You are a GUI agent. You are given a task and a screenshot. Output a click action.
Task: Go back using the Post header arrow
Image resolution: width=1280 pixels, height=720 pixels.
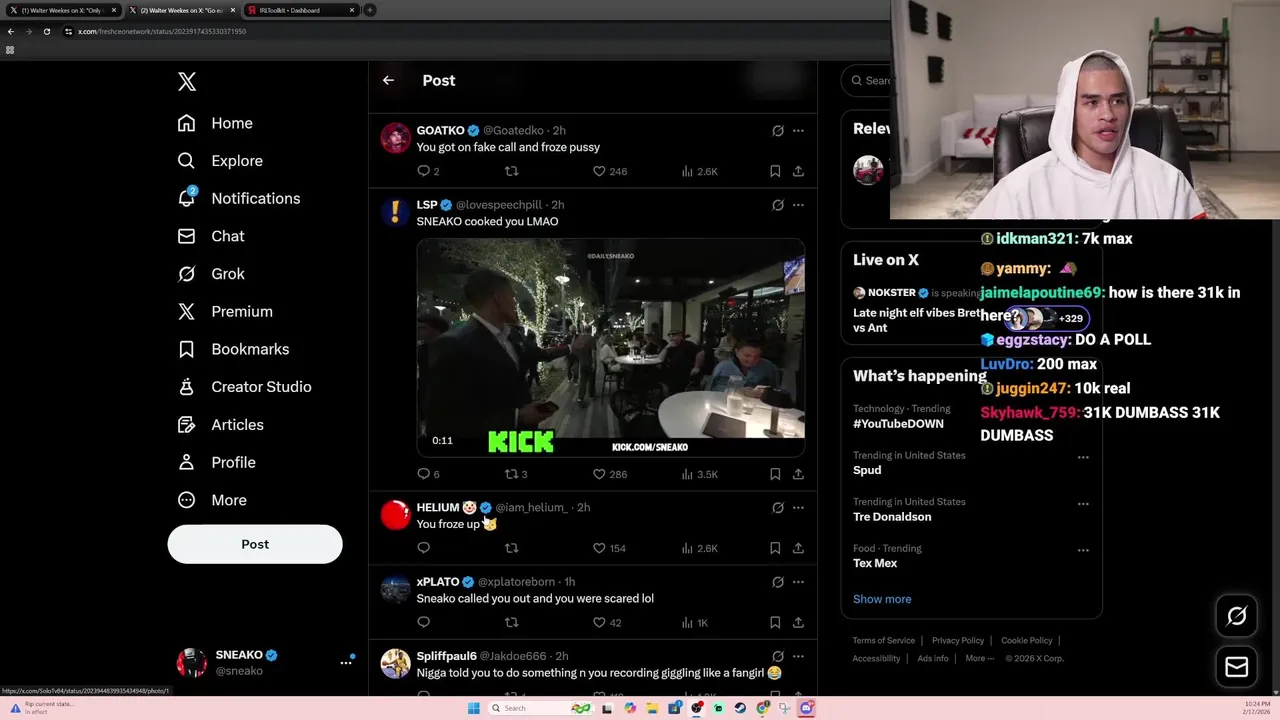click(x=388, y=80)
